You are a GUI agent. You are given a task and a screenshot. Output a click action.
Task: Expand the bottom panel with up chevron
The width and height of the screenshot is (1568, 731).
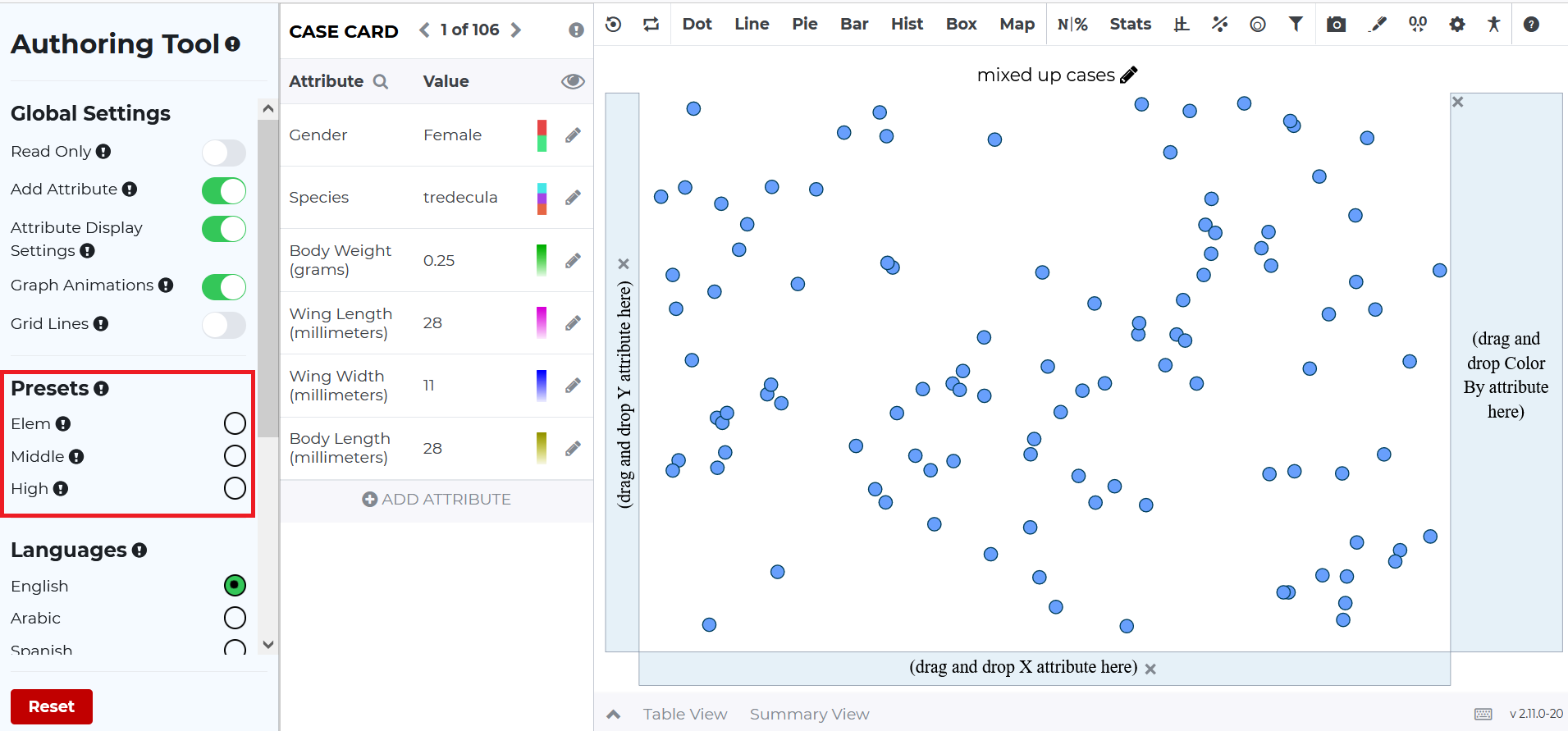point(613,715)
